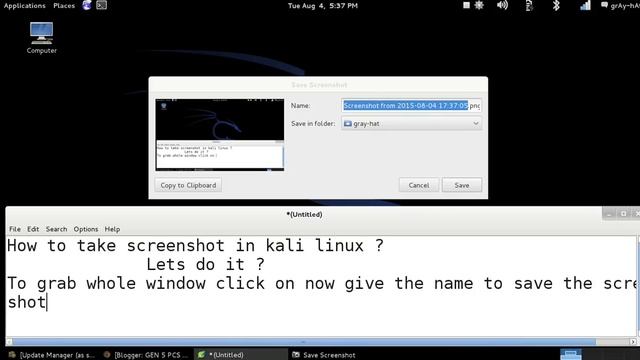The image size is (640, 360).
Task: Expand the Save in folder gray-hat dropdown
Action: pos(411,124)
